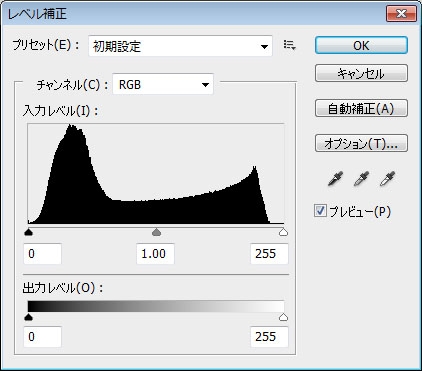Click the OK button
This screenshot has width=422, height=371.
361,45
